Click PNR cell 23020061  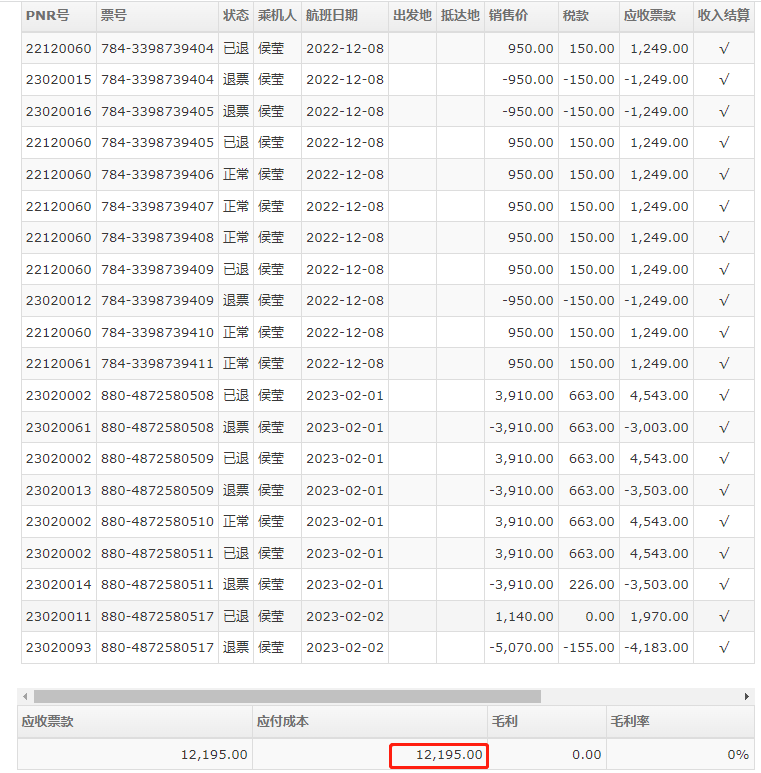coord(58,427)
